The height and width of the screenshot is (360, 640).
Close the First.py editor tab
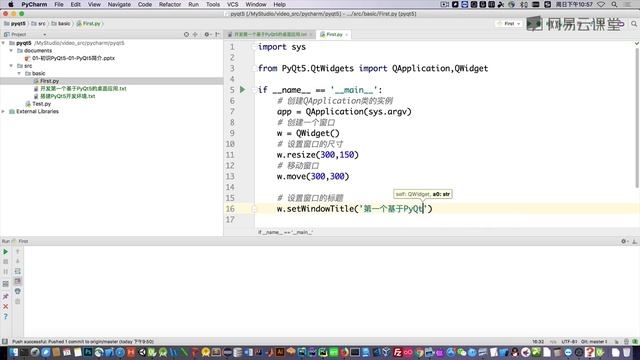click(x=347, y=35)
